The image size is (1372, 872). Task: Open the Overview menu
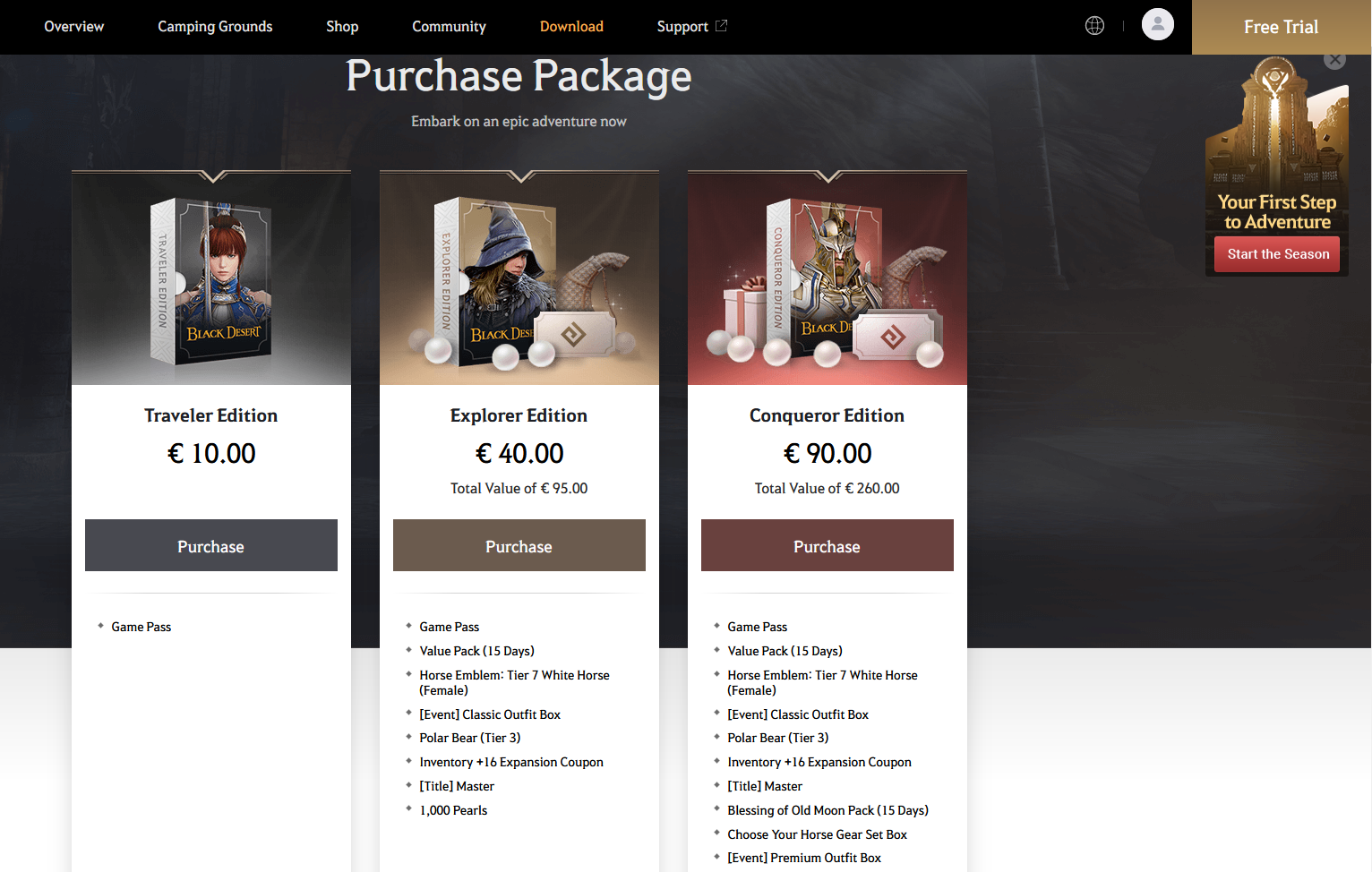(74, 27)
